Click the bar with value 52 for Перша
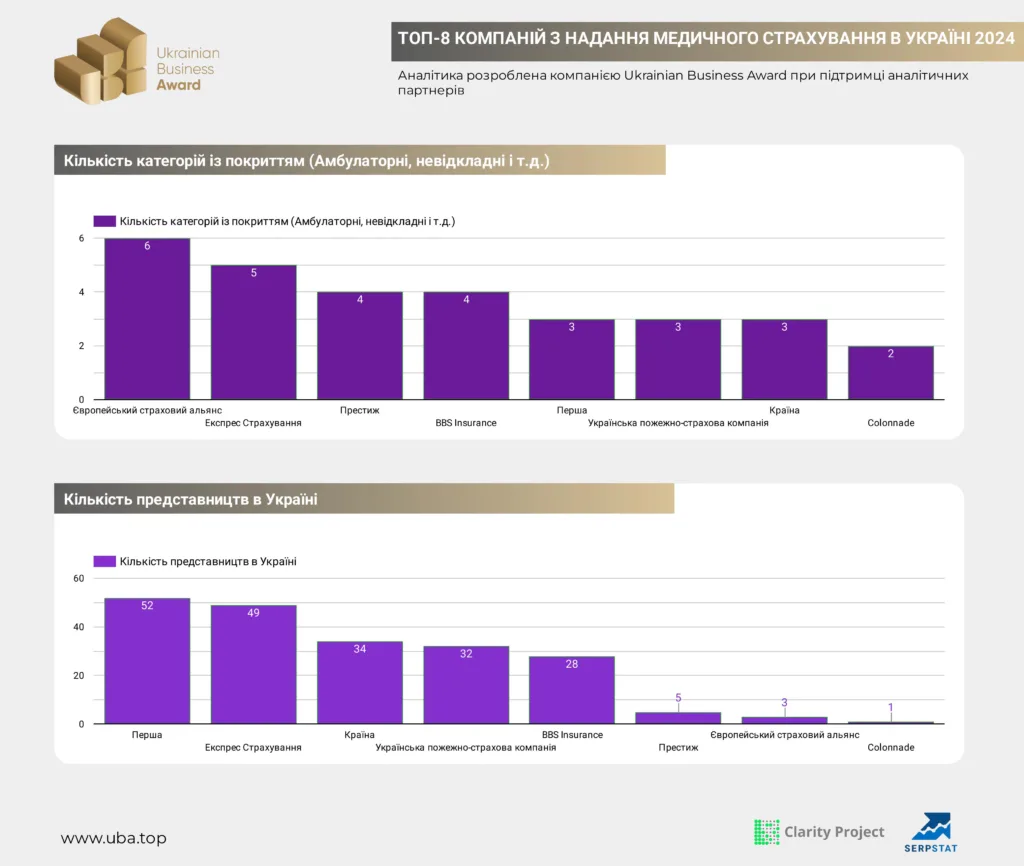 (x=147, y=661)
